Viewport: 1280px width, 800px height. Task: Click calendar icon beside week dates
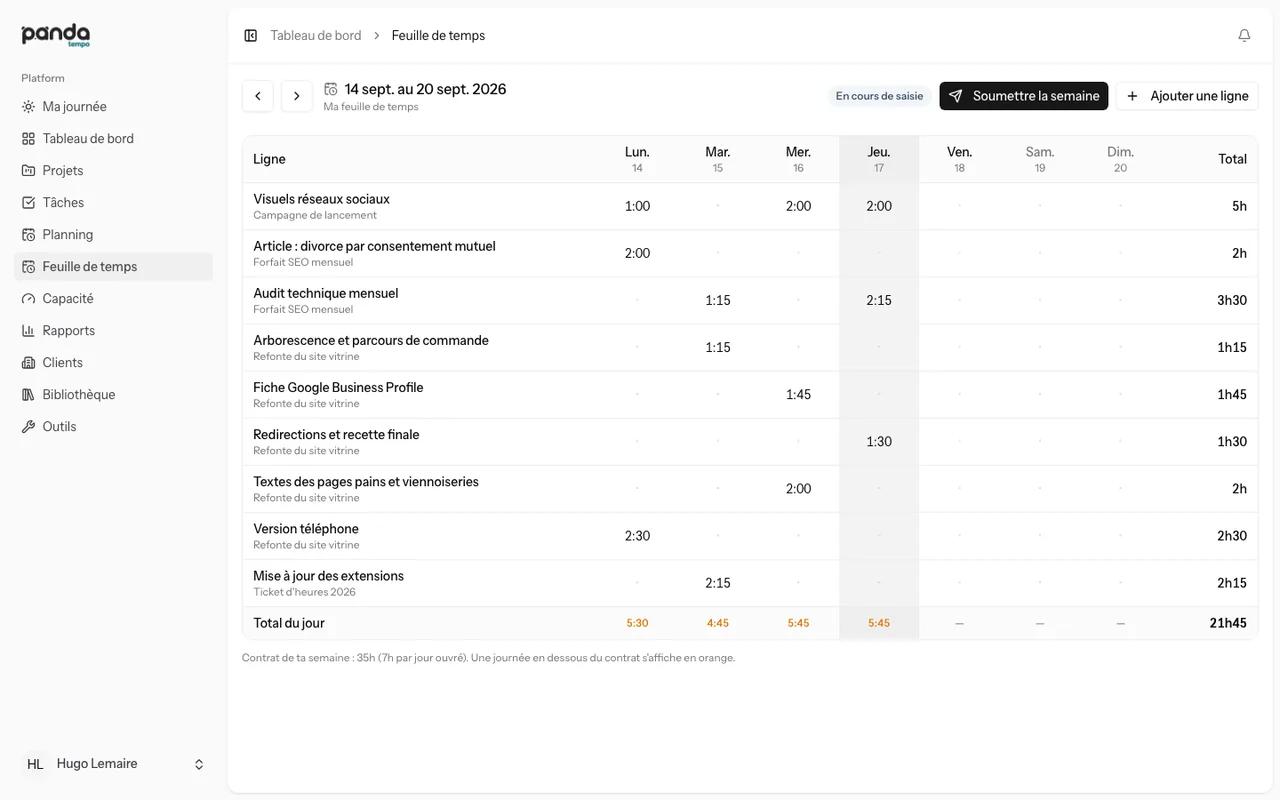point(331,89)
